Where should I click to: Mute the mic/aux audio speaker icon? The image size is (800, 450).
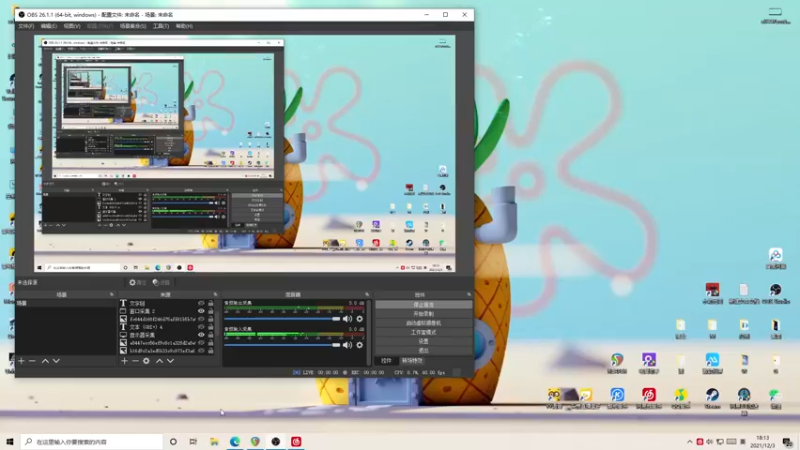click(347, 345)
